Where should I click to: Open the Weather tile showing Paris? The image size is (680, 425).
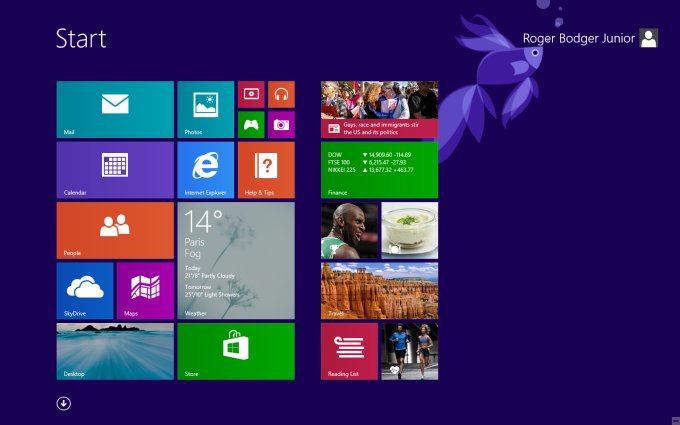pyautogui.click(x=236, y=261)
